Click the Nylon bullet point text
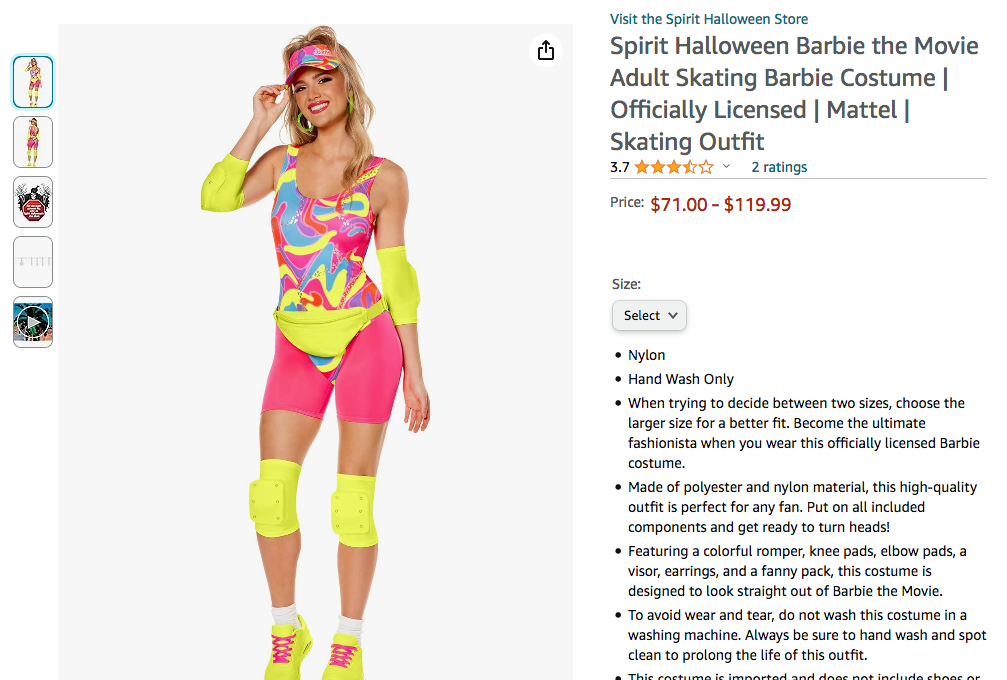Viewport: 1007px width, 680px height. pos(646,355)
